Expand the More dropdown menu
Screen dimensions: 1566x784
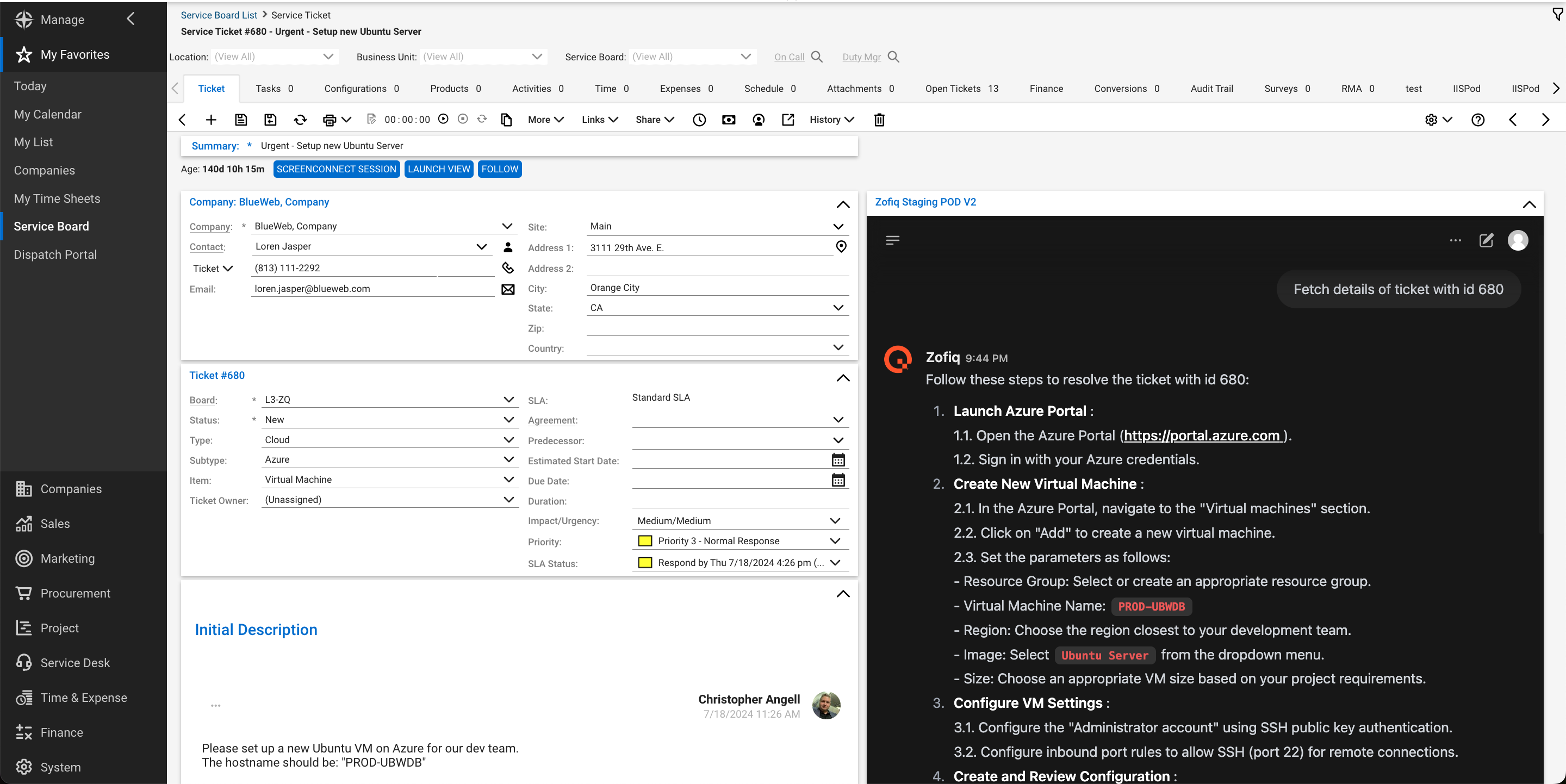pos(546,120)
